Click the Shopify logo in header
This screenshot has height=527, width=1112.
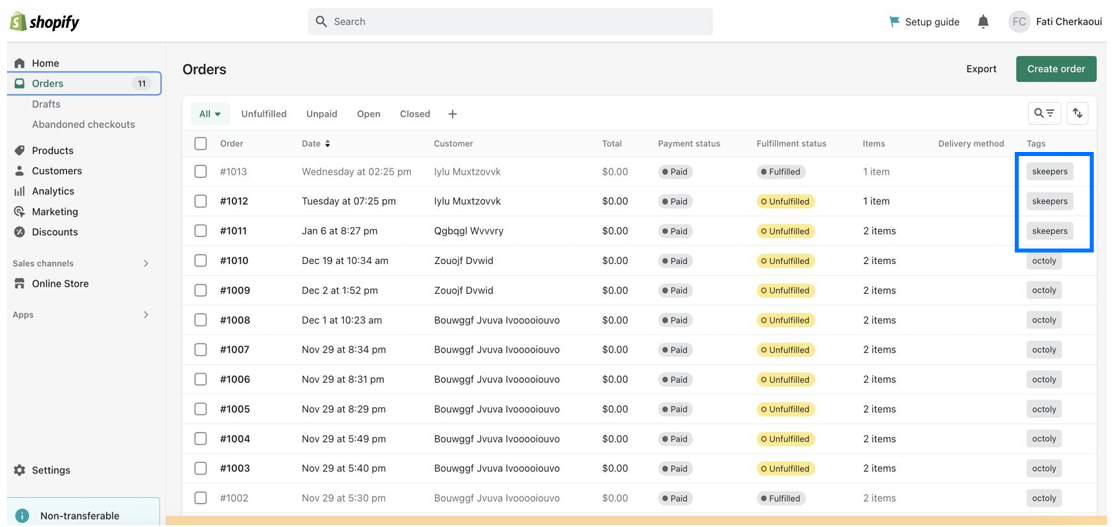[x=44, y=22]
